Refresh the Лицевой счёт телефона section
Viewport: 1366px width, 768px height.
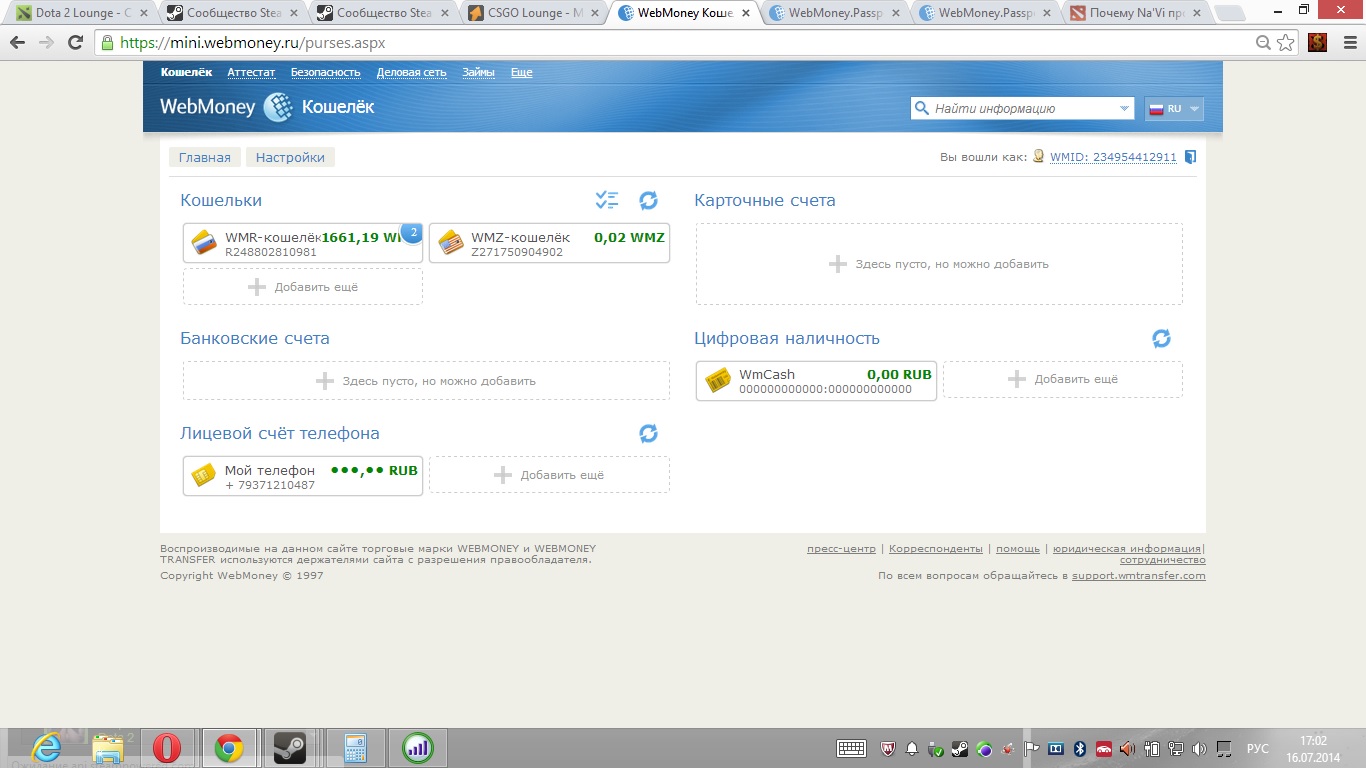click(648, 433)
